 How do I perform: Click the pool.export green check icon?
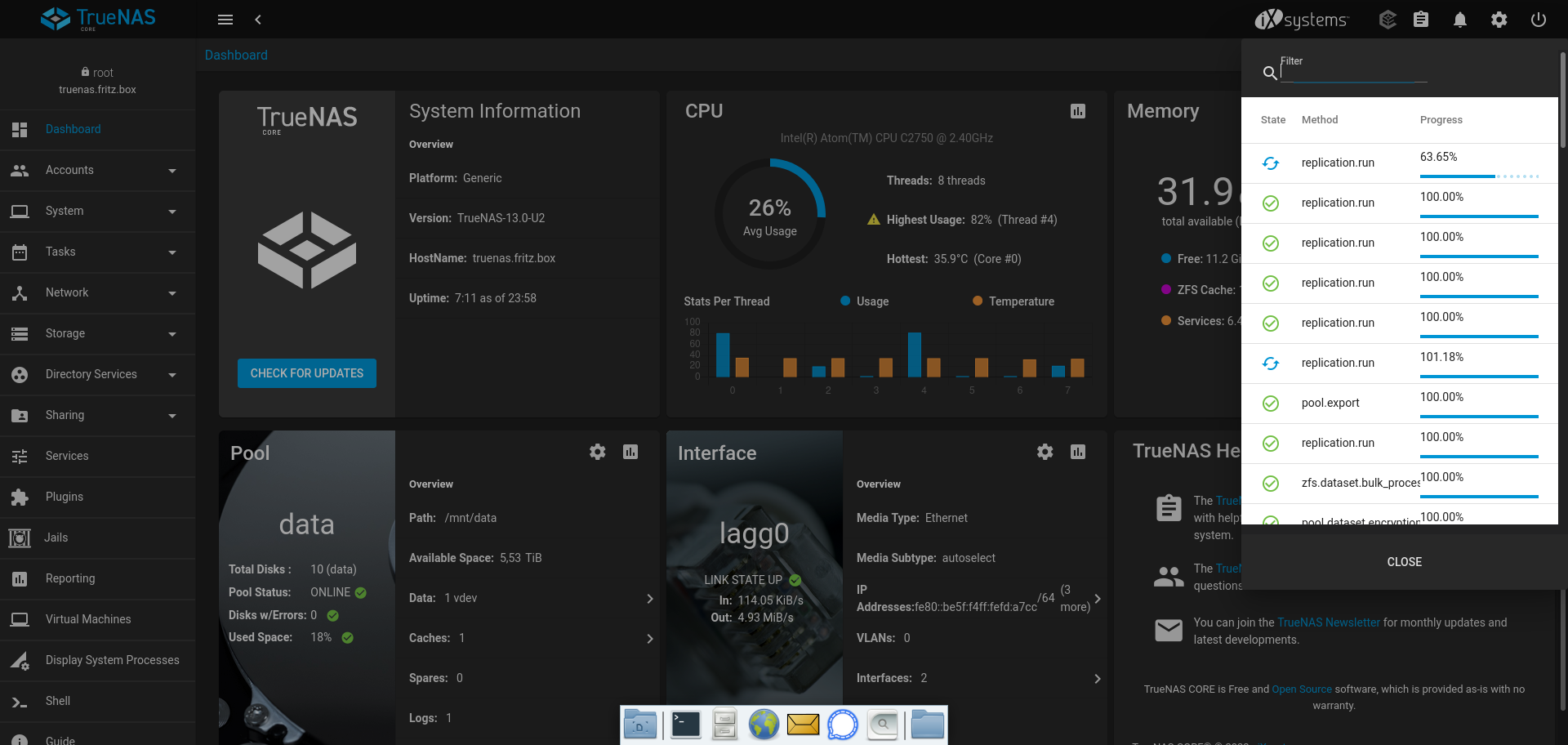[x=1271, y=403]
